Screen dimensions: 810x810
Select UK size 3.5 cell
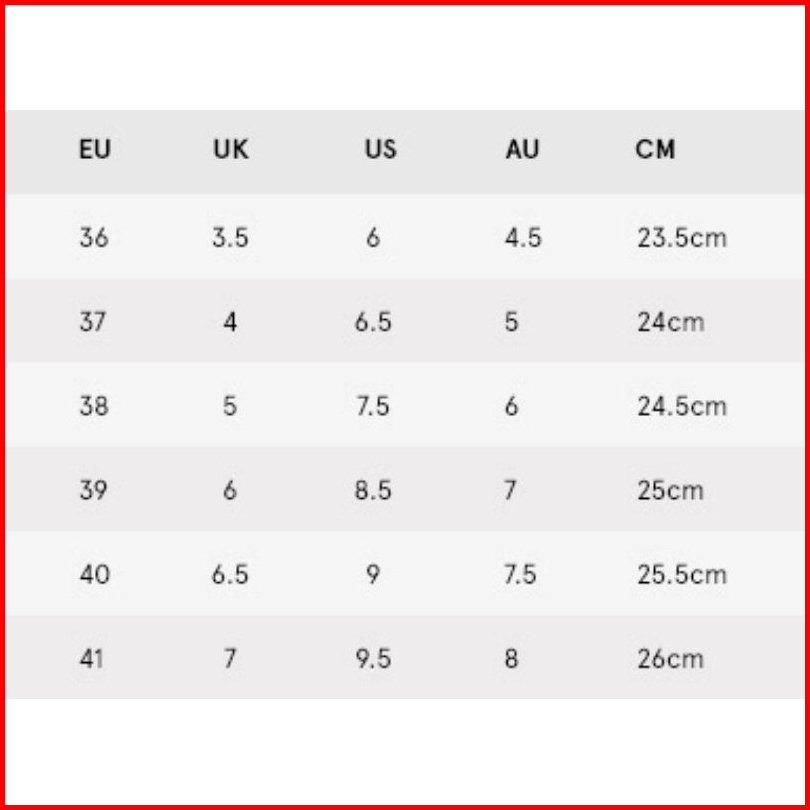[230, 238]
